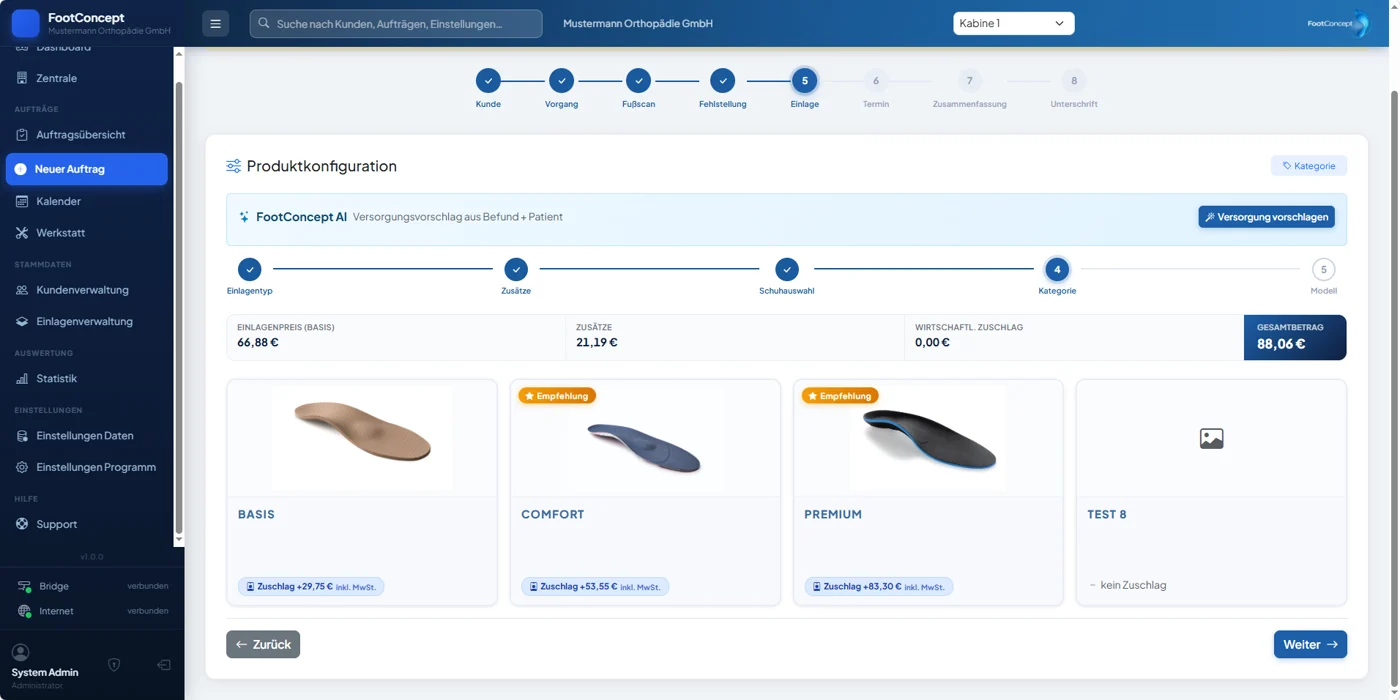This screenshot has height=700, width=1400.
Task: Select the Modell sub-step number 5
Action: [x=1324, y=269]
